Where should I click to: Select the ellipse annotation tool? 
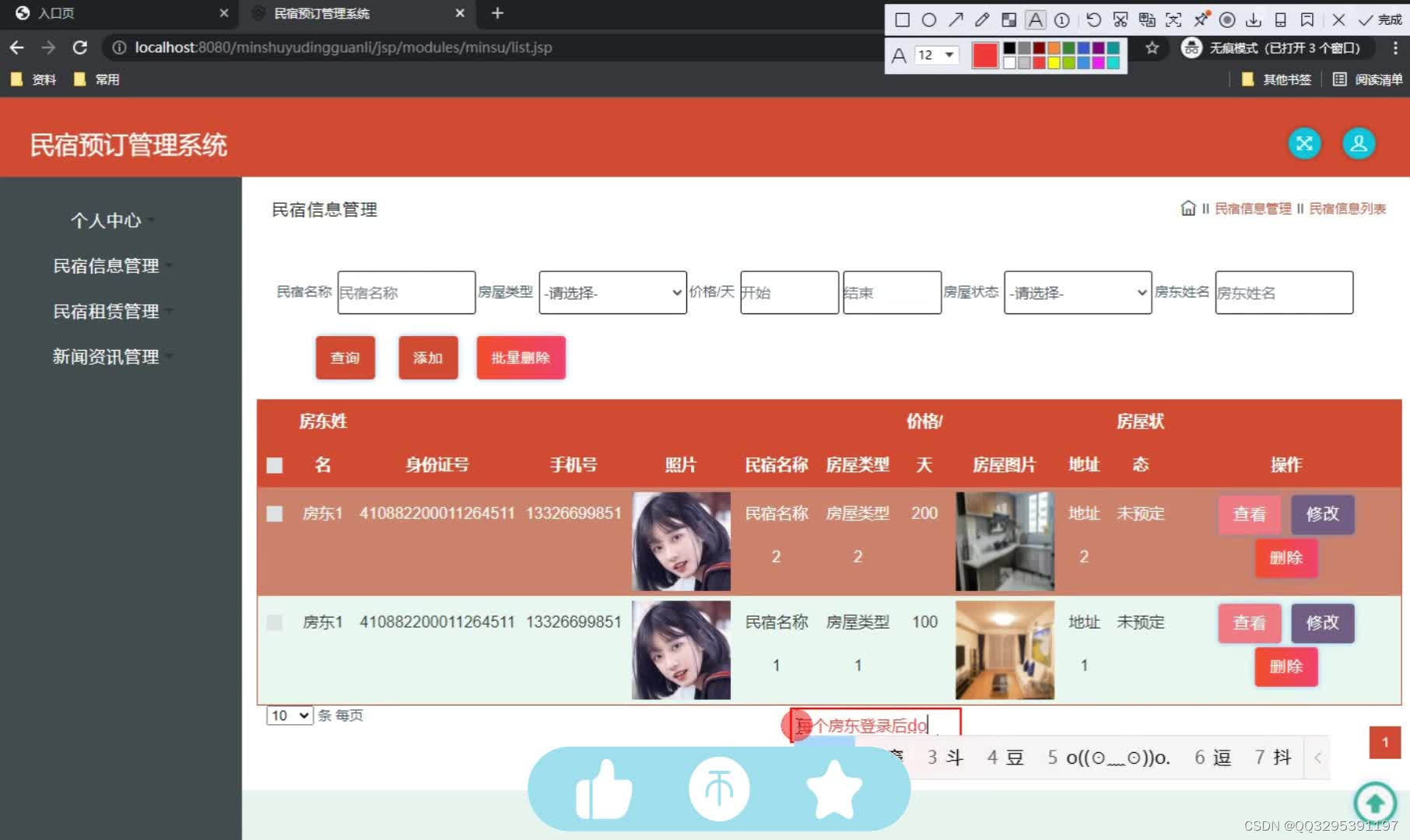click(x=929, y=20)
